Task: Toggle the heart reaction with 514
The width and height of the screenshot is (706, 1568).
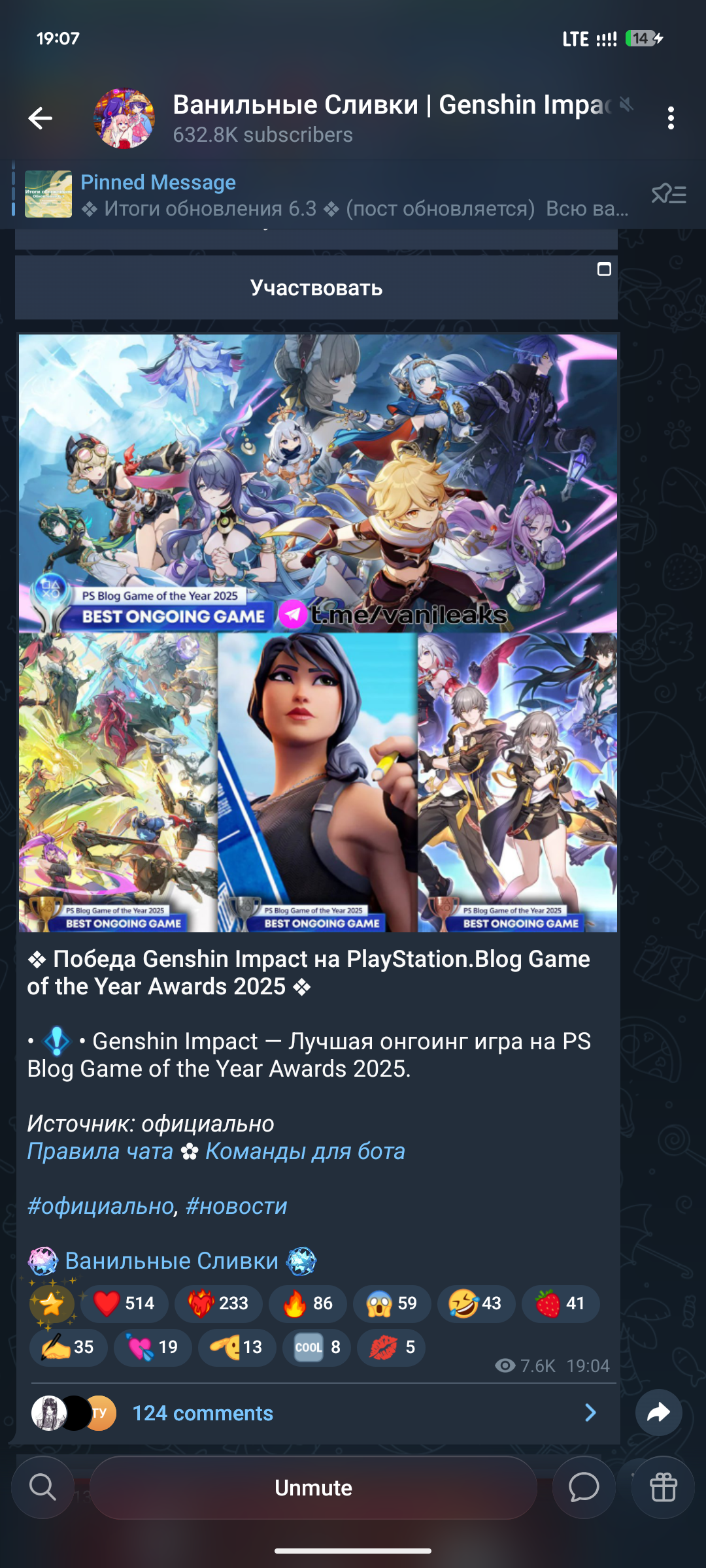Action: [x=124, y=1303]
